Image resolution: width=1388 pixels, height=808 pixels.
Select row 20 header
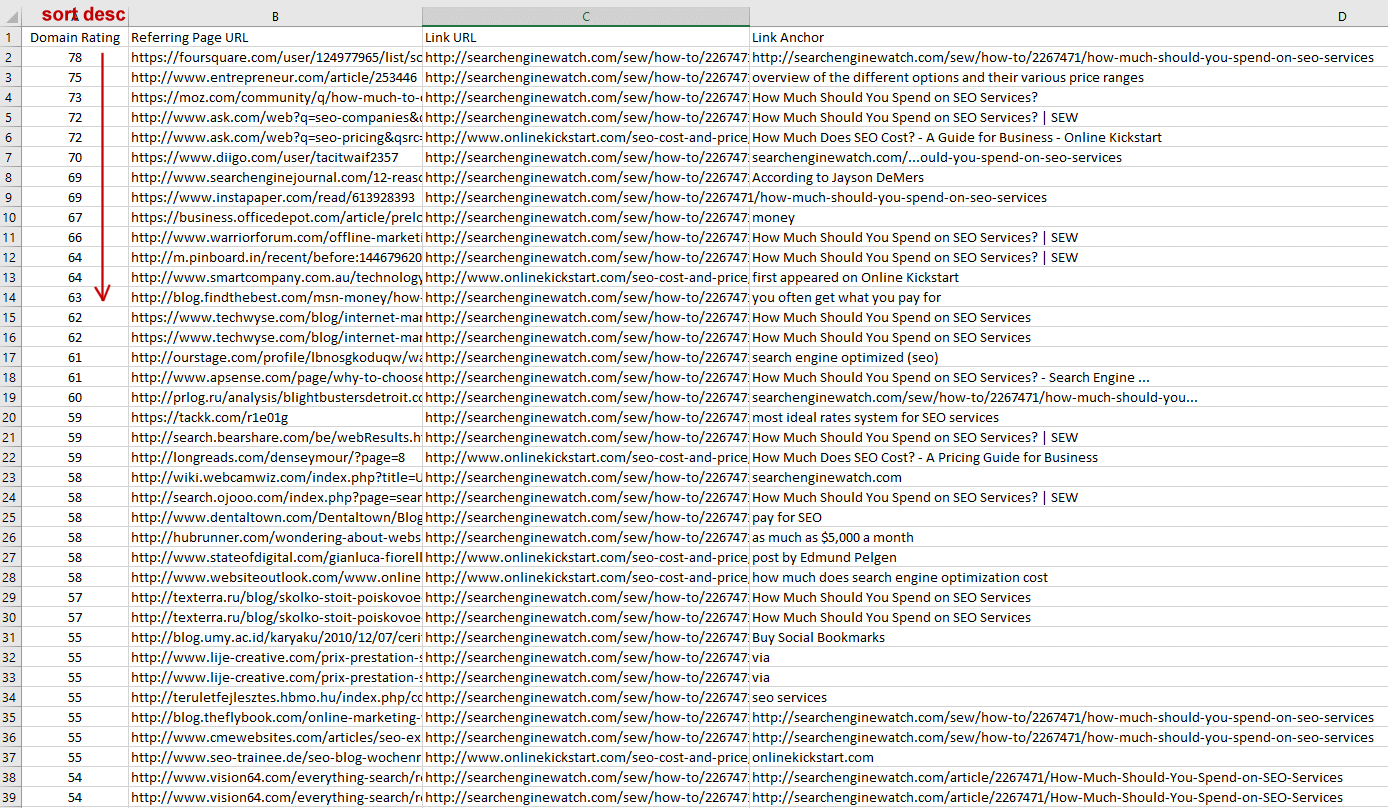click(10, 417)
